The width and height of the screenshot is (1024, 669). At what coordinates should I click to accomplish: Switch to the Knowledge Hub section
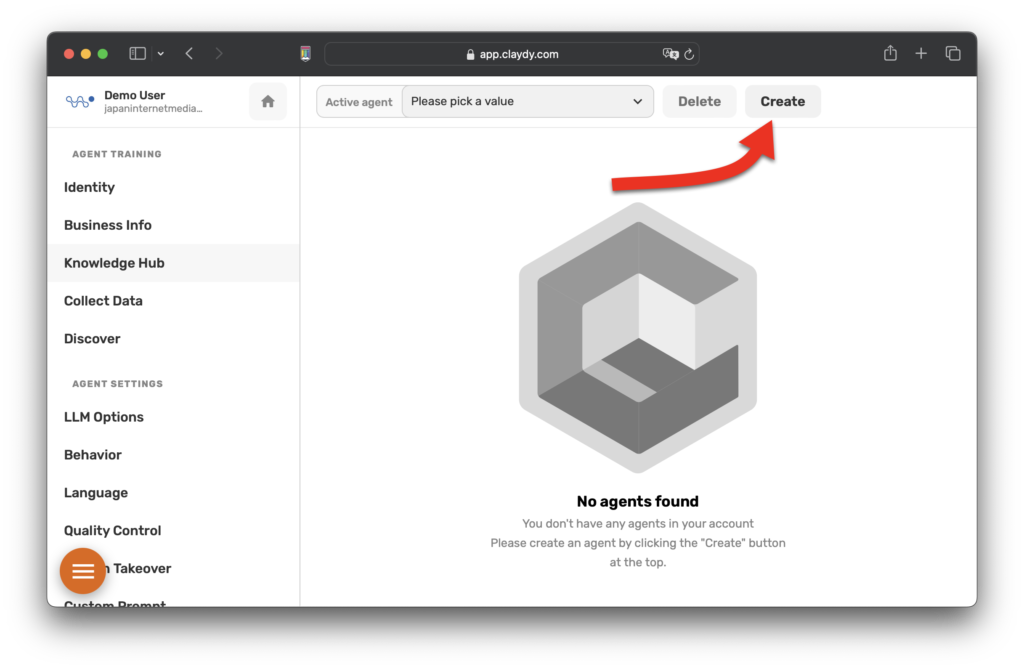tap(114, 263)
